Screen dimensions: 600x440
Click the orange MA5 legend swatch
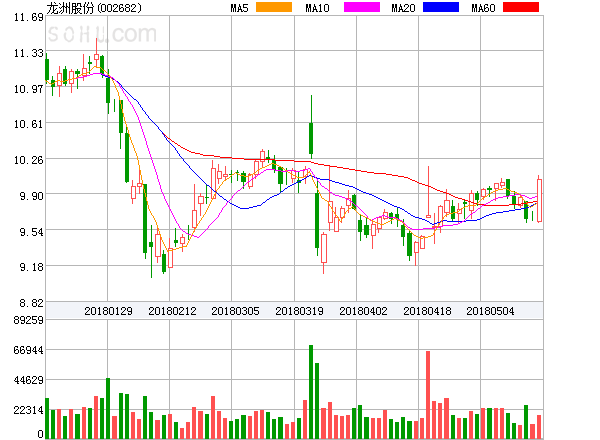[x=274, y=7]
